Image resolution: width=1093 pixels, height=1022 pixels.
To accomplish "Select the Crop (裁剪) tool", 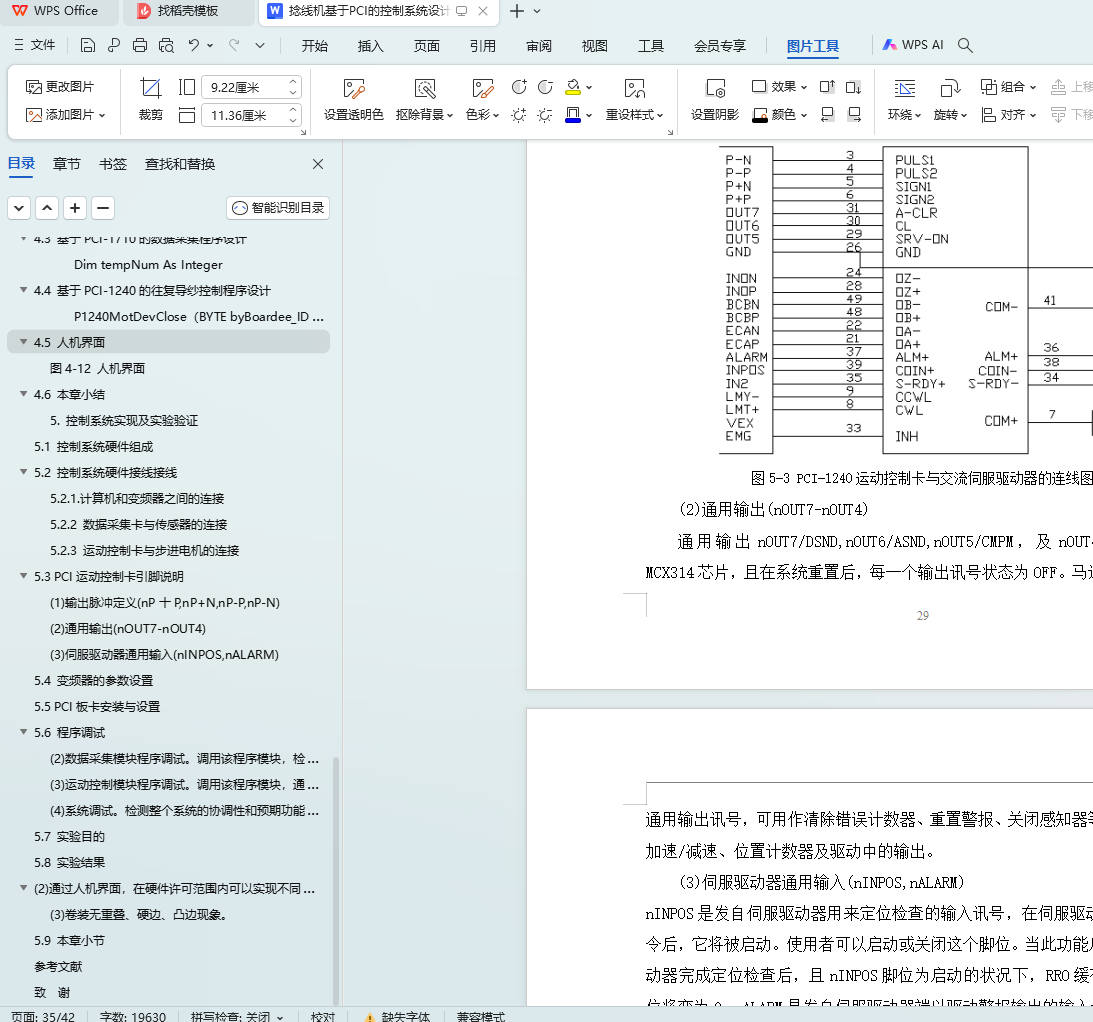I will click(151, 100).
